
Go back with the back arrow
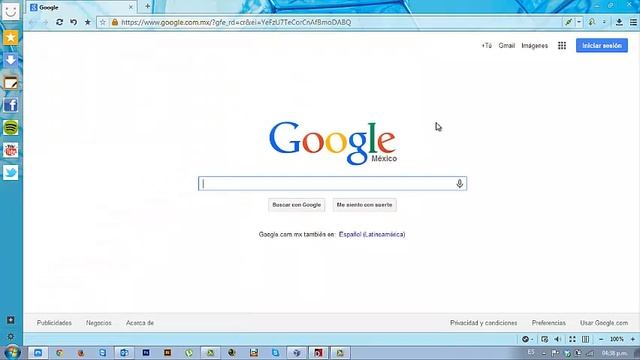(33, 22)
